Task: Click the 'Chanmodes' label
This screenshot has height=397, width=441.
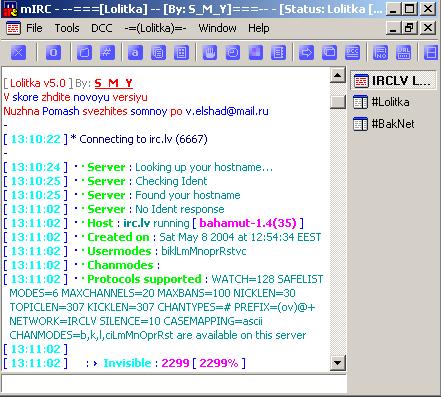Action: click(120, 265)
